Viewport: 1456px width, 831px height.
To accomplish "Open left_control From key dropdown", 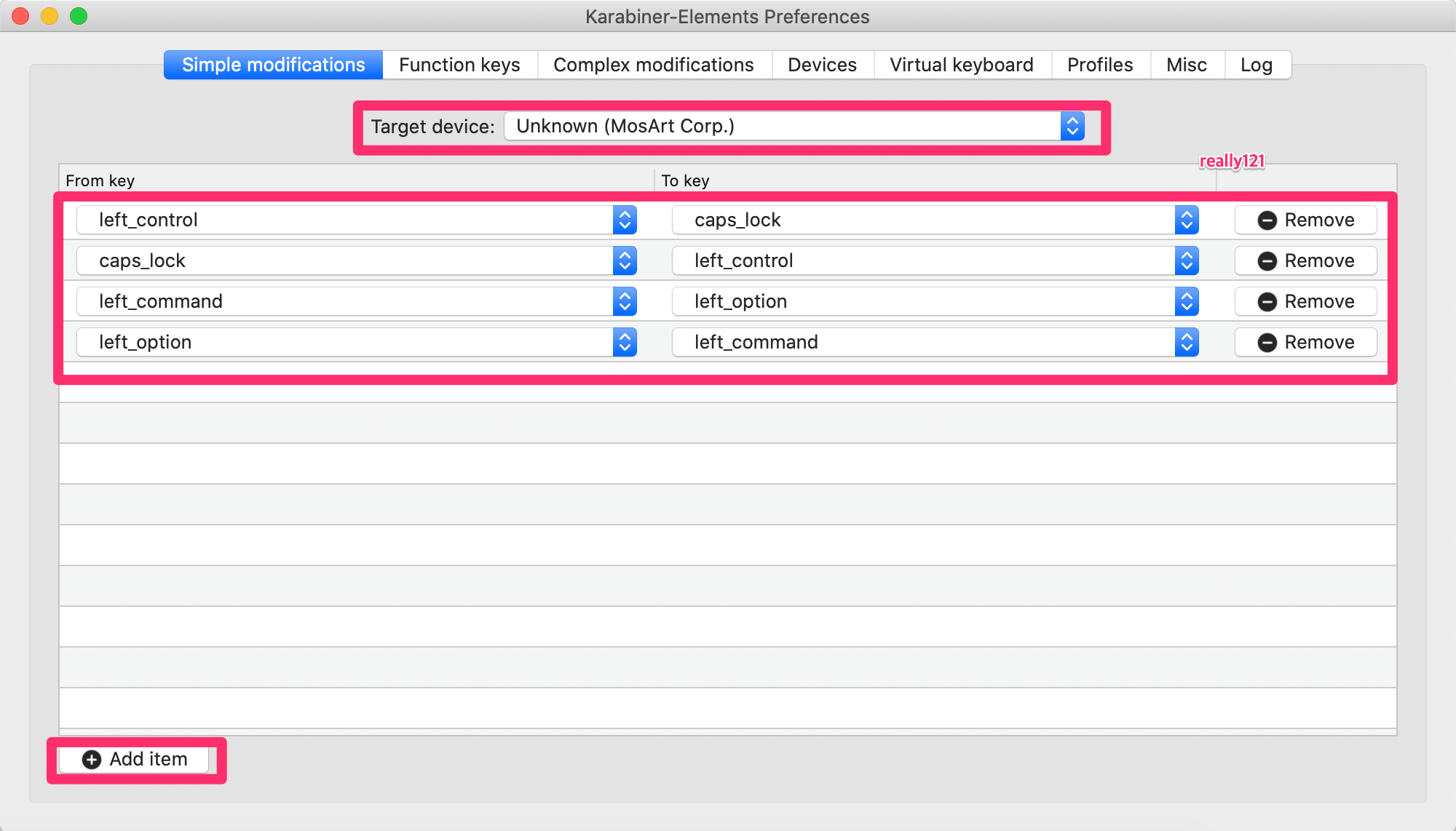I will [356, 220].
